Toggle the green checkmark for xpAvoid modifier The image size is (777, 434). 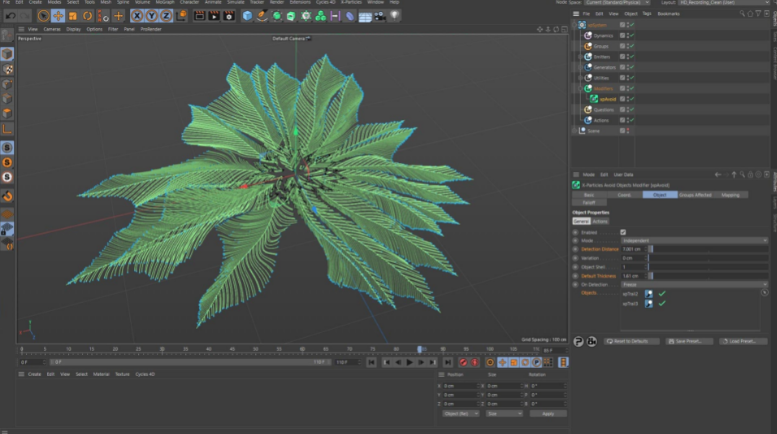click(x=631, y=100)
